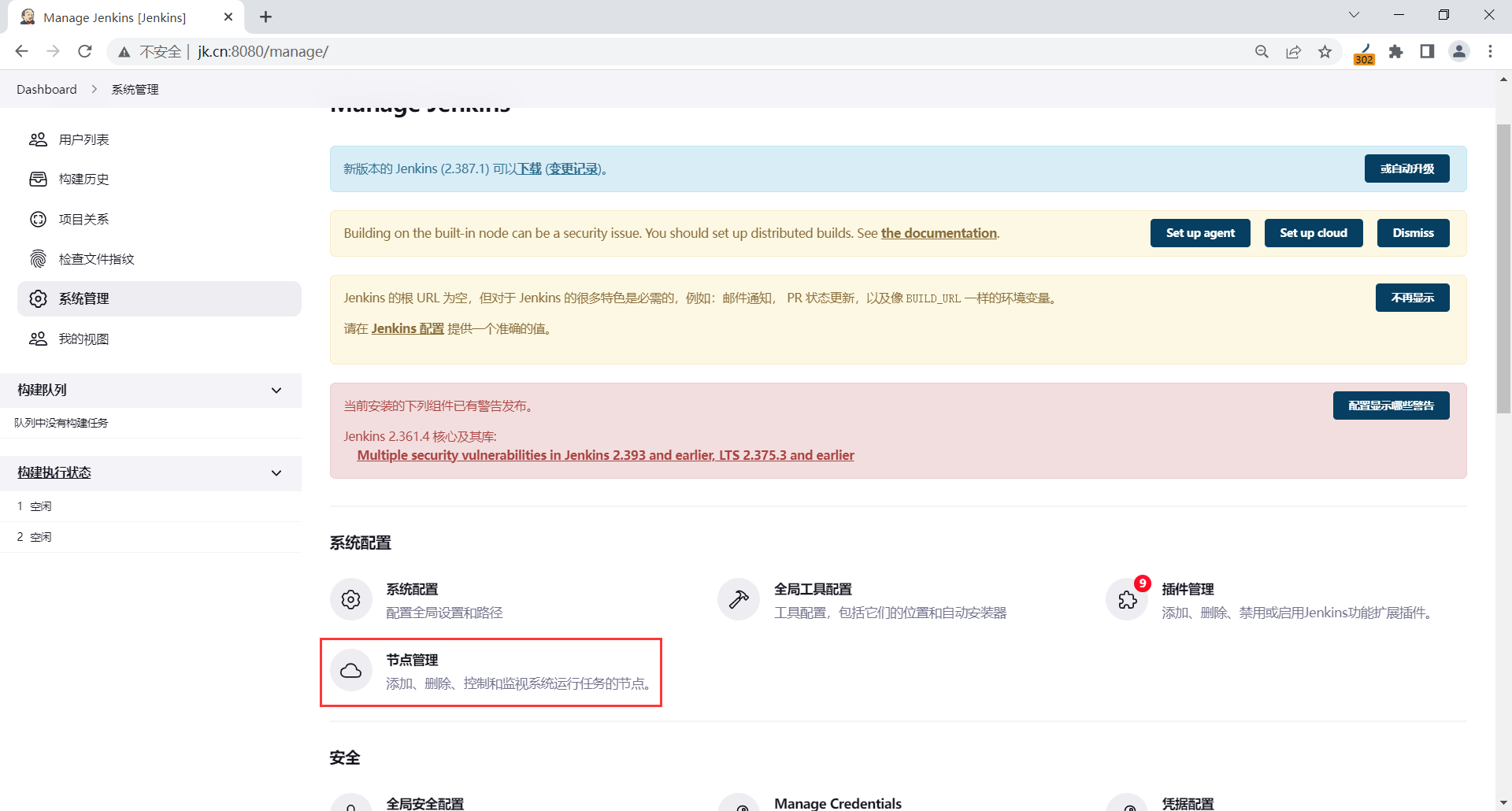The height and width of the screenshot is (811, 1512).
Task: Open 我的视图 in the sidebar
Action: (x=159, y=339)
